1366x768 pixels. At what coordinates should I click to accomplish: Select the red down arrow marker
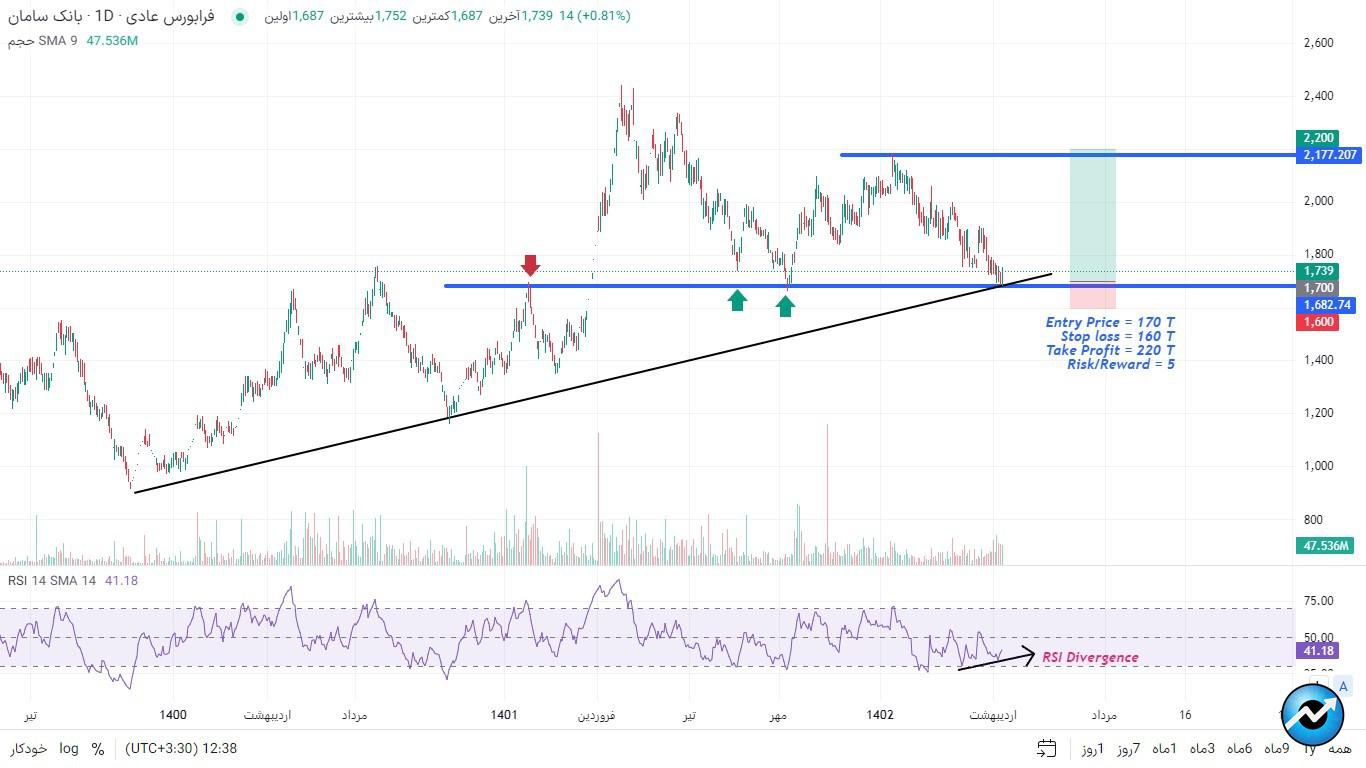tap(530, 265)
